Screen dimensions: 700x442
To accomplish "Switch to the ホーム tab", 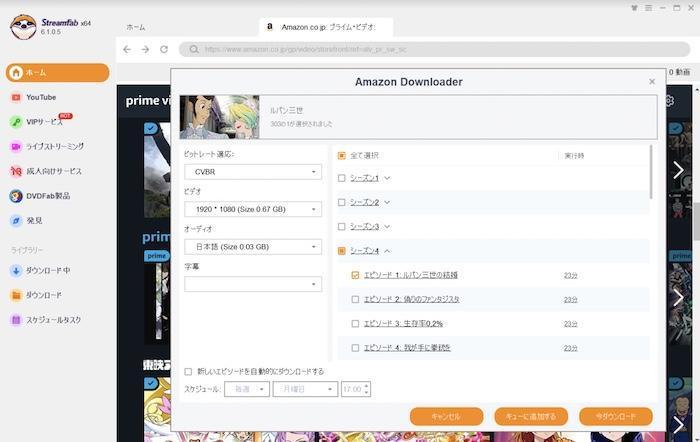I will tap(136, 27).
